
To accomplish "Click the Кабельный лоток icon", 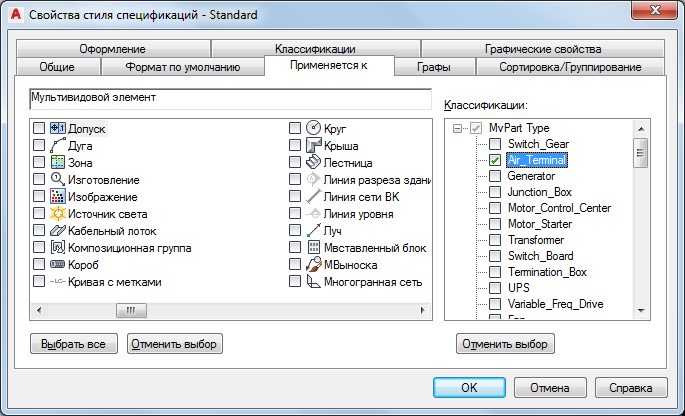I will pos(58,231).
